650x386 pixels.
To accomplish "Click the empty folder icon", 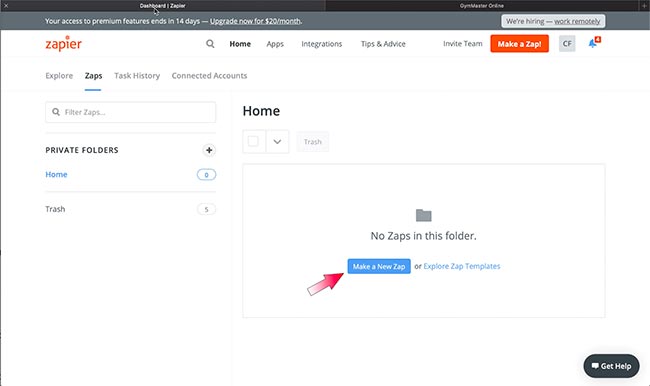I will 423,215.
